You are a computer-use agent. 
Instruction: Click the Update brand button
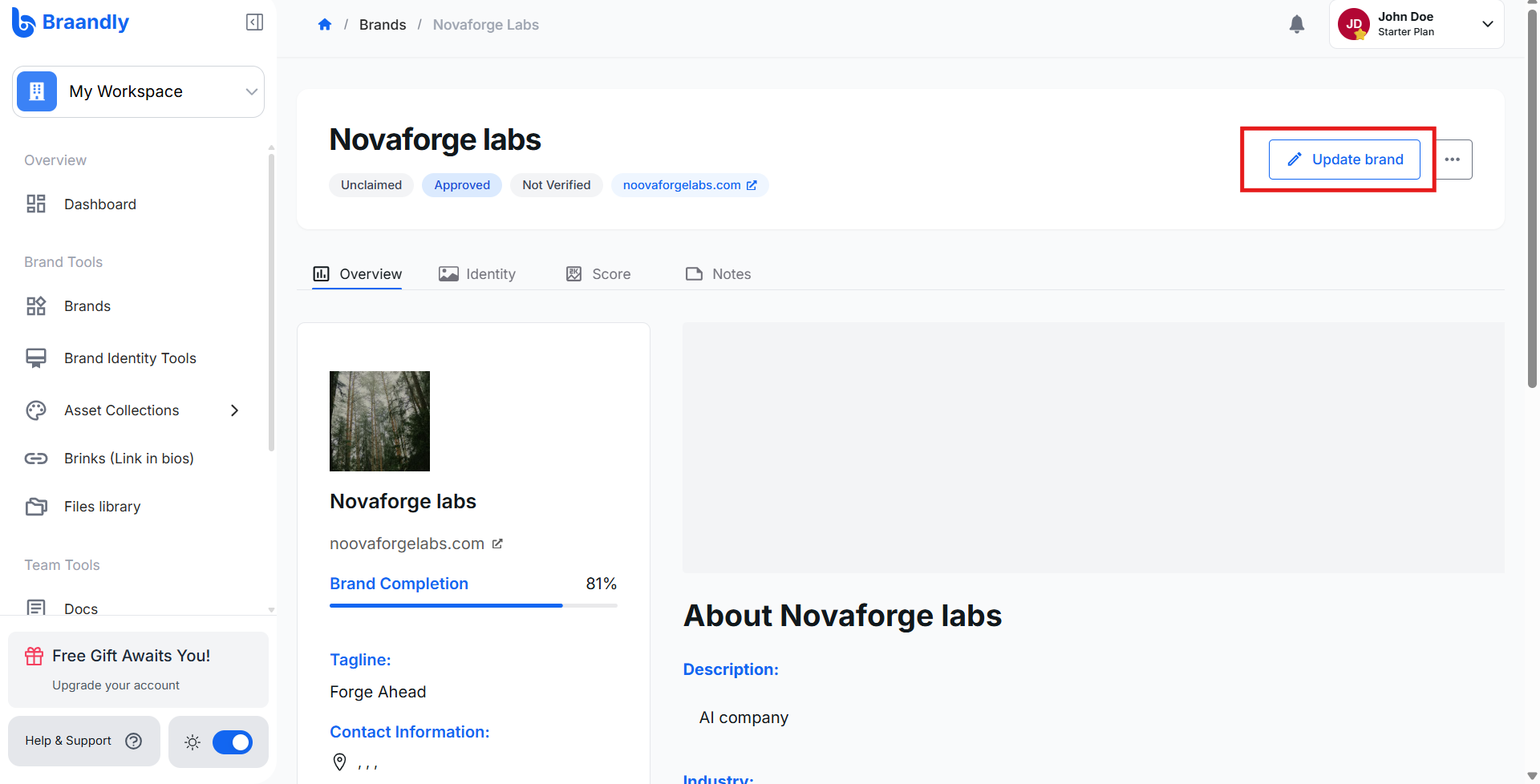pos(1344,160)
